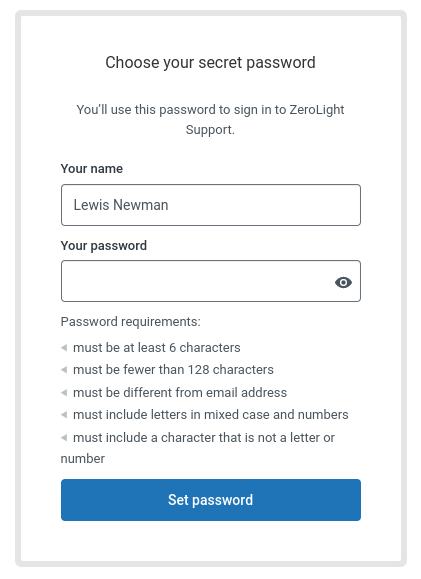Click the 'Password requirements:' text
This screenshot has width=421, height=579.
[x=131, y=322]
